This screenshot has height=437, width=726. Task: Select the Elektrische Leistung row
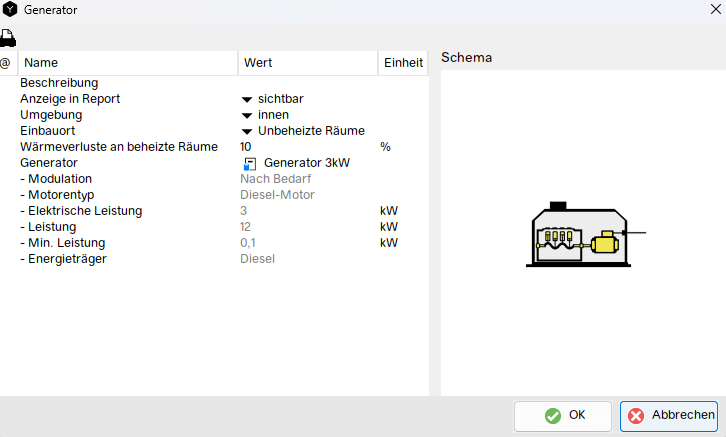(x=82, y=211)
